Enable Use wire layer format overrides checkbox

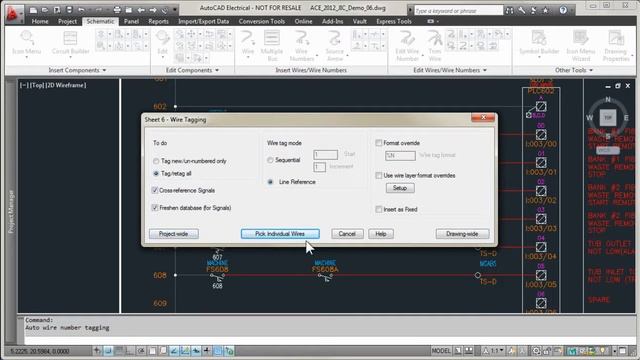pyautogui.click(x=379, y=176)
